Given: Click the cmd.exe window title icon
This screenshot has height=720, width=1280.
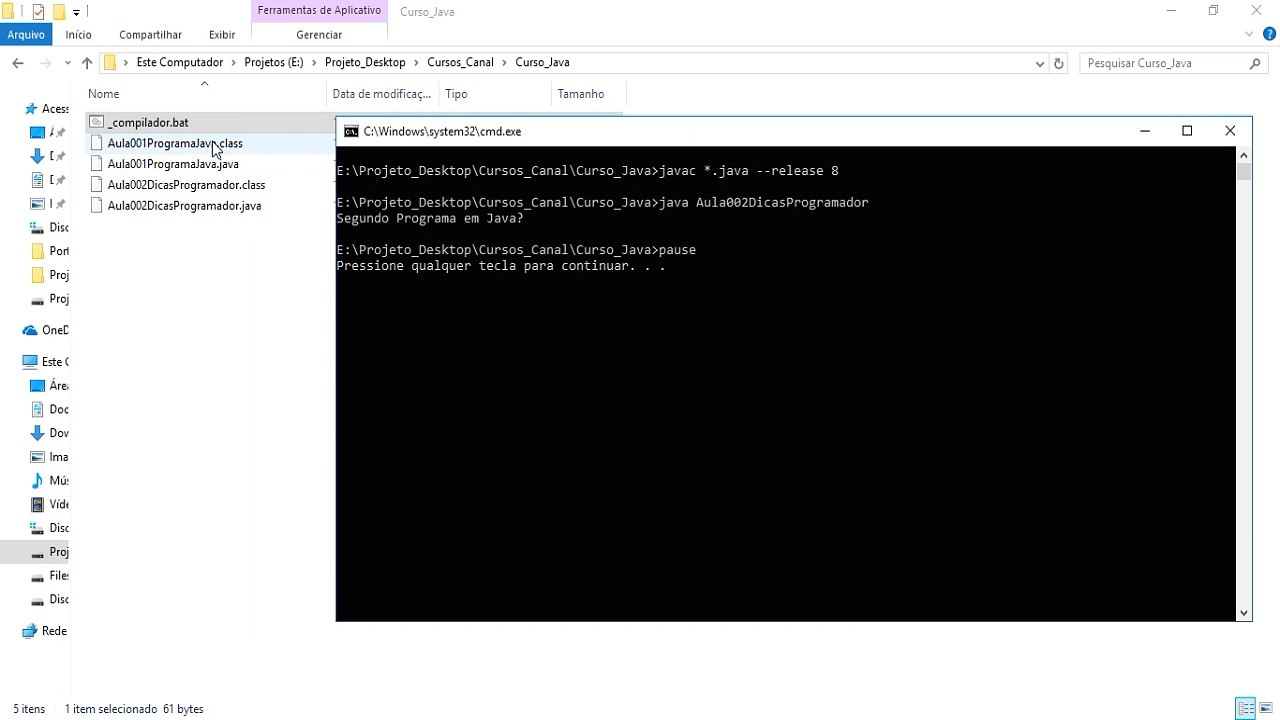Looking at the screenshot, I should coord(351,131).
